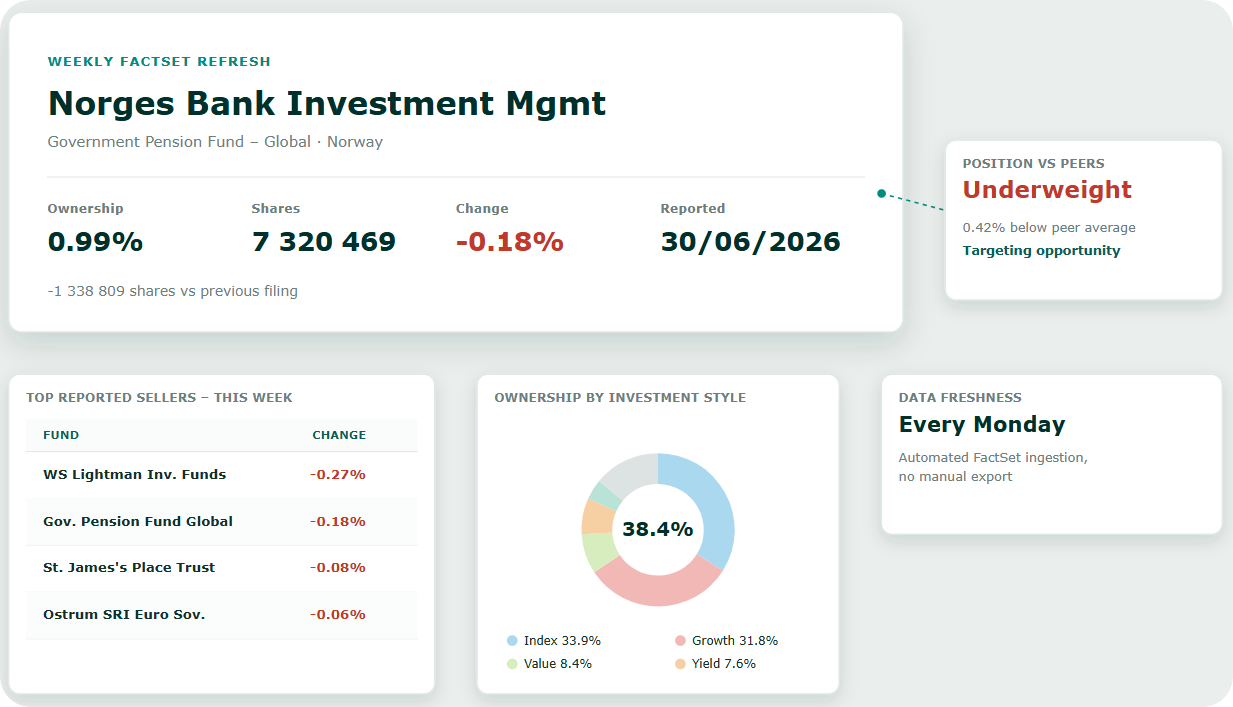Select the WS Lightman Inv. Funds row
The width and height of the screenshot is (1233, 707).
click(x=221, y=475)
